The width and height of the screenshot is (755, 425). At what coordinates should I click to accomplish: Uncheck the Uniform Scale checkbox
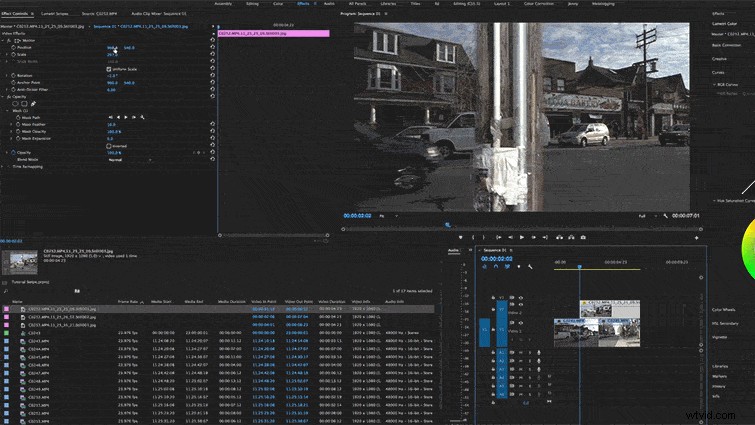click(108, 69)
